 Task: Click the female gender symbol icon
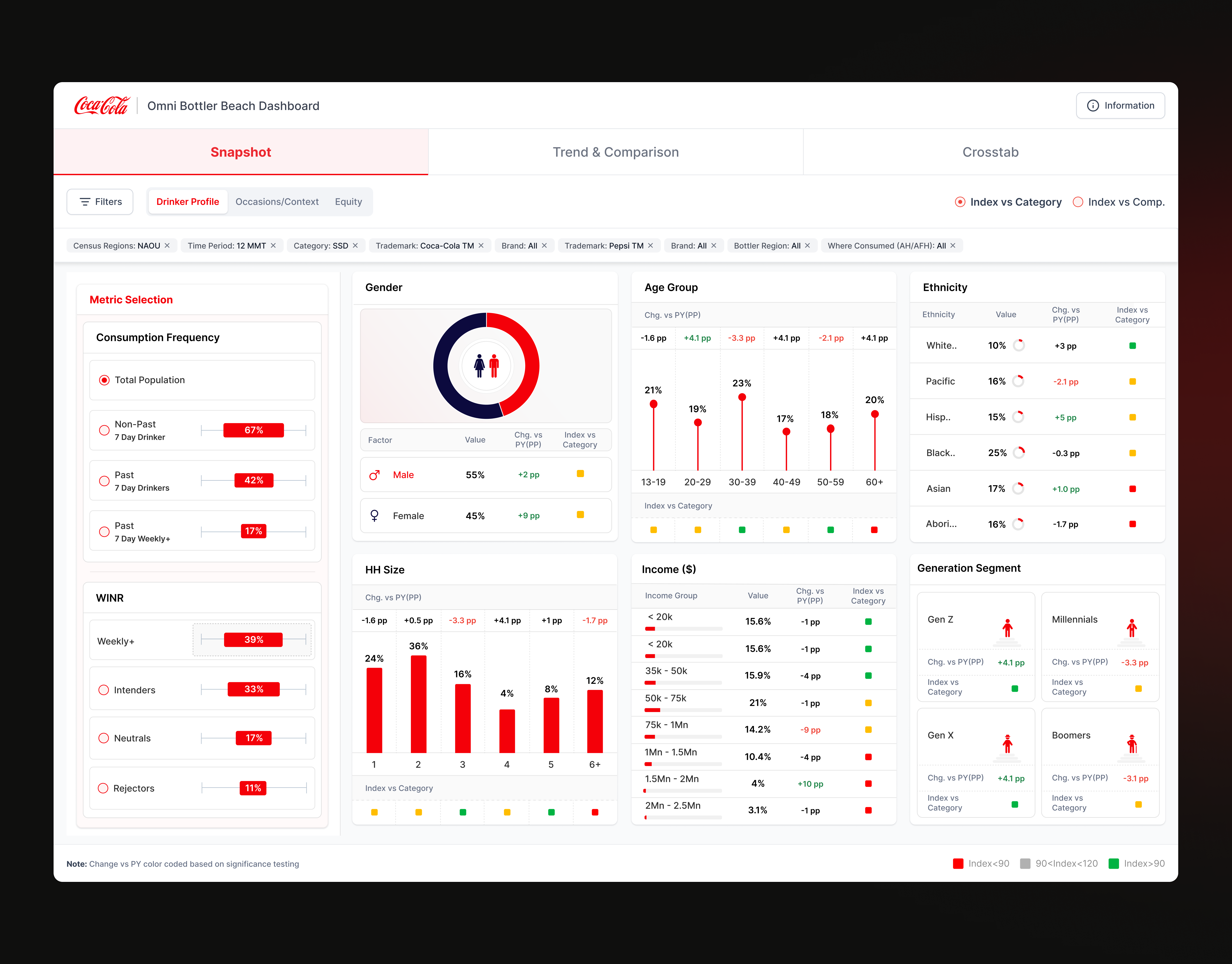tap(374, 516)
